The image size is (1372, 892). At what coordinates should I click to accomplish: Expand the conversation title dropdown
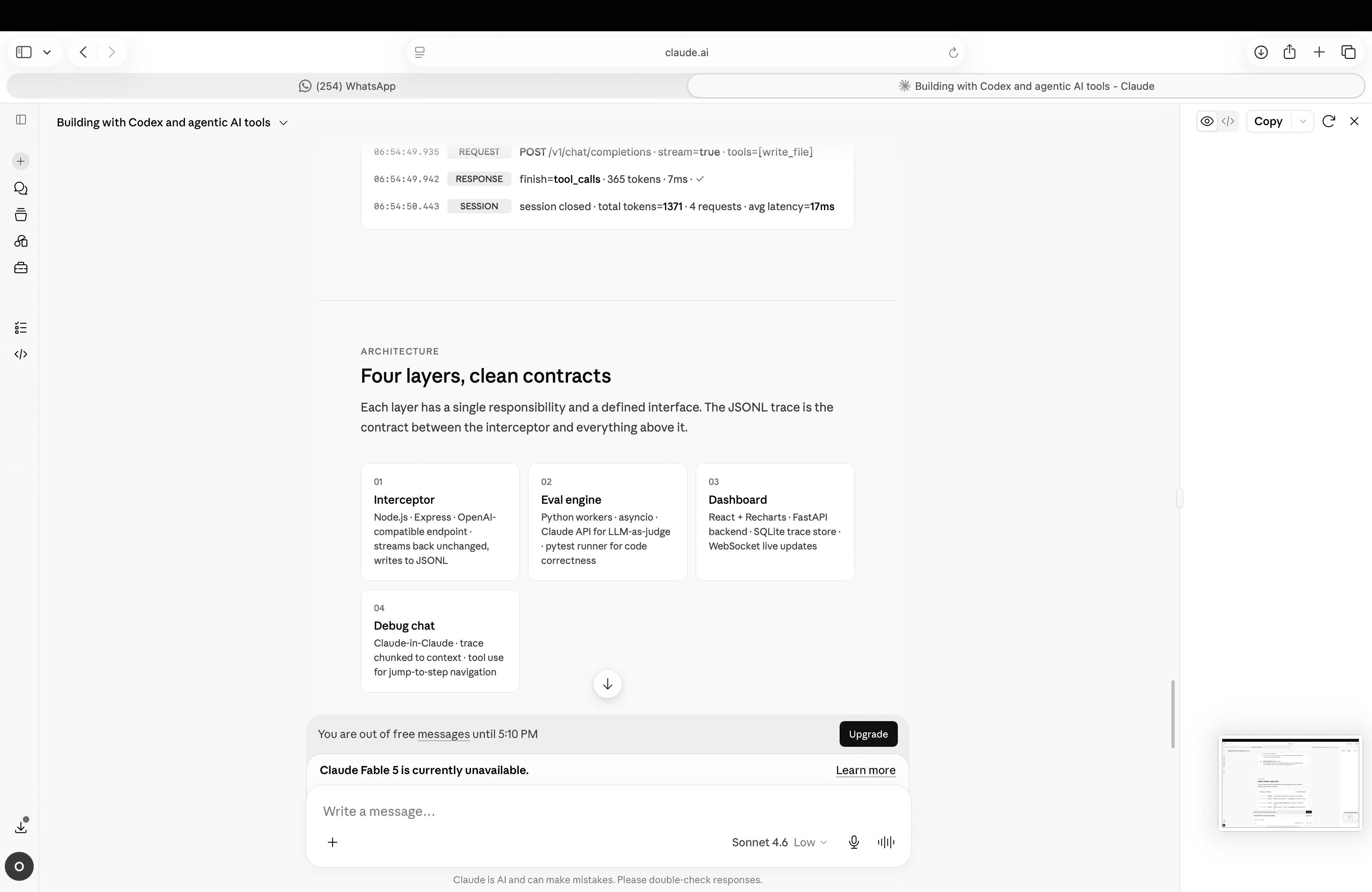click(x=284, y=123)
